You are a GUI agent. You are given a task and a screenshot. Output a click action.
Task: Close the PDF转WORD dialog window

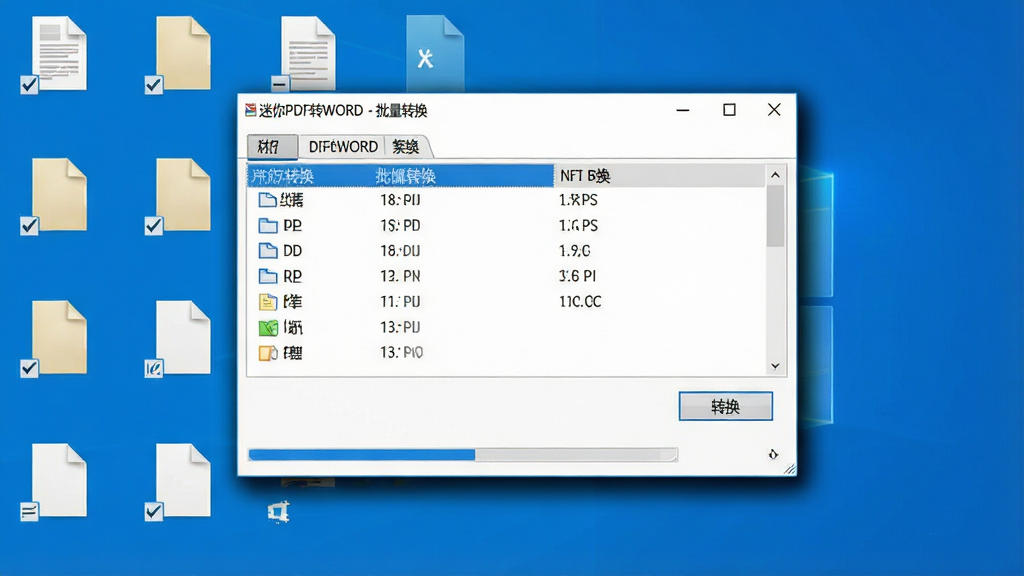tap(774, 110)
